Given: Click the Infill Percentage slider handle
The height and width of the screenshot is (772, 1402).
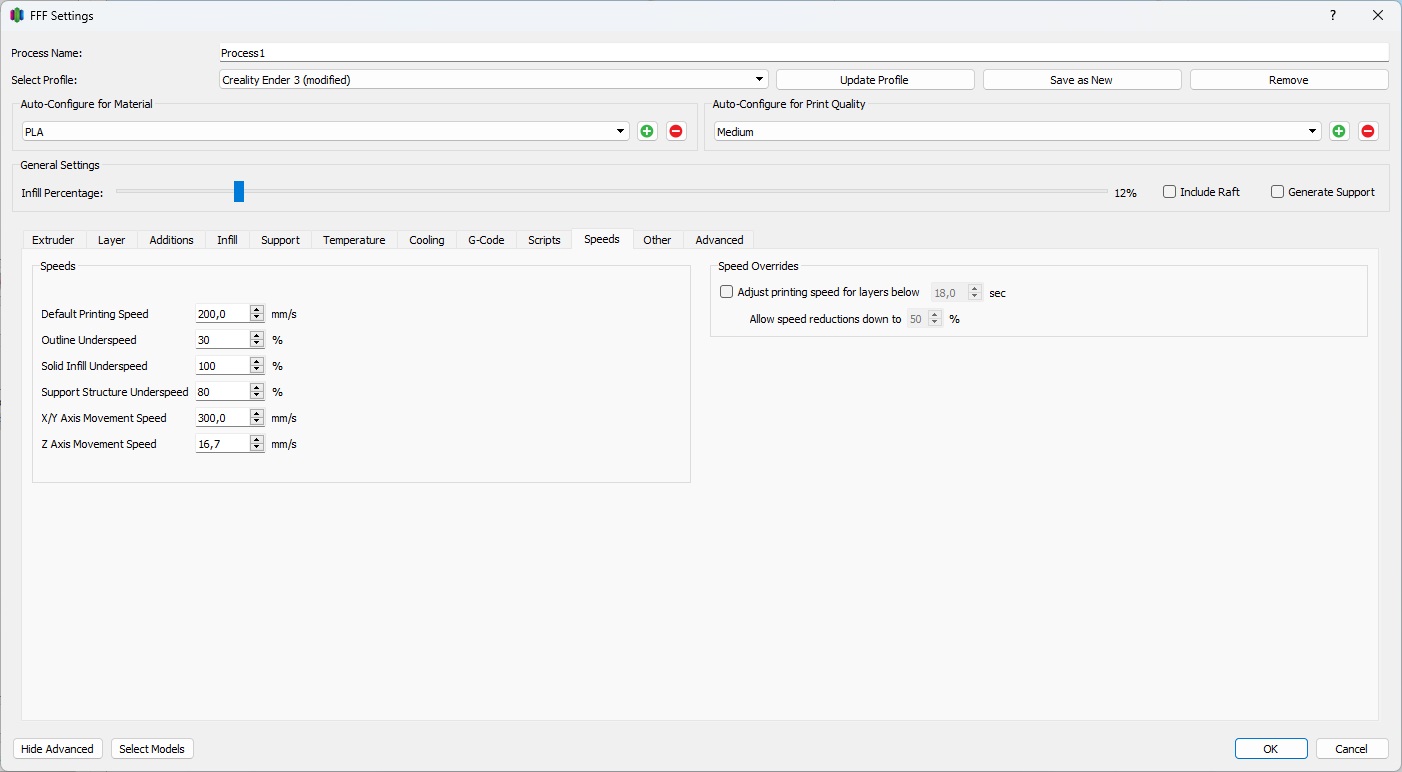Looking at the screenshot, I should [239, 191].
